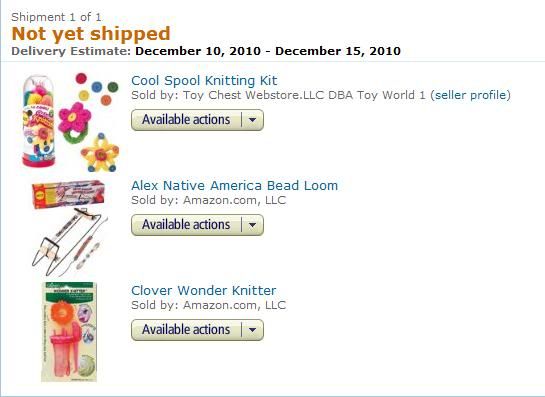Click Available actions button for Cool Spool Kit

[x=186, y=120]
